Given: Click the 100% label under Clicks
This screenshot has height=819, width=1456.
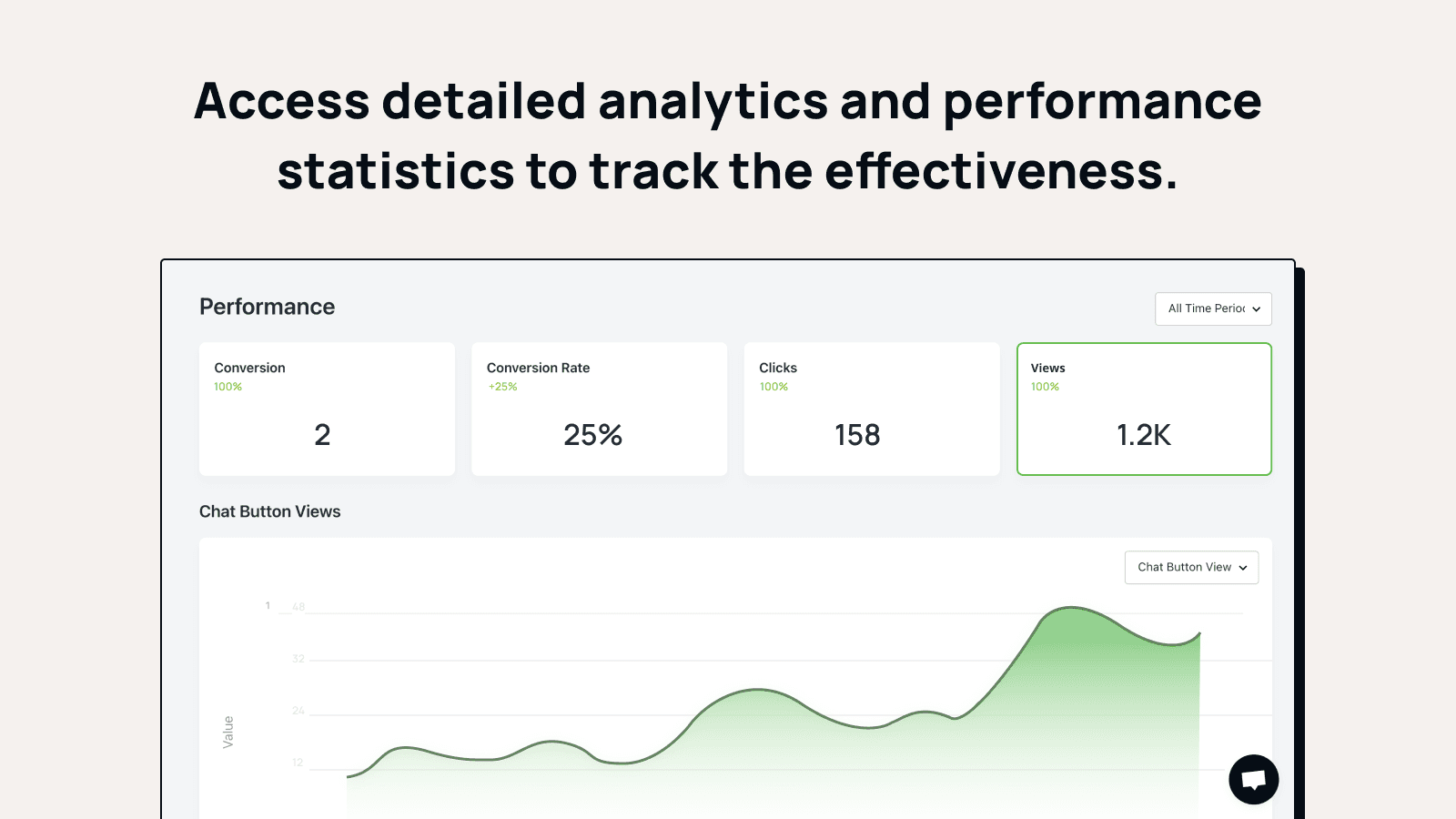Looking at the screenshot, I should [x=773, y=387].
